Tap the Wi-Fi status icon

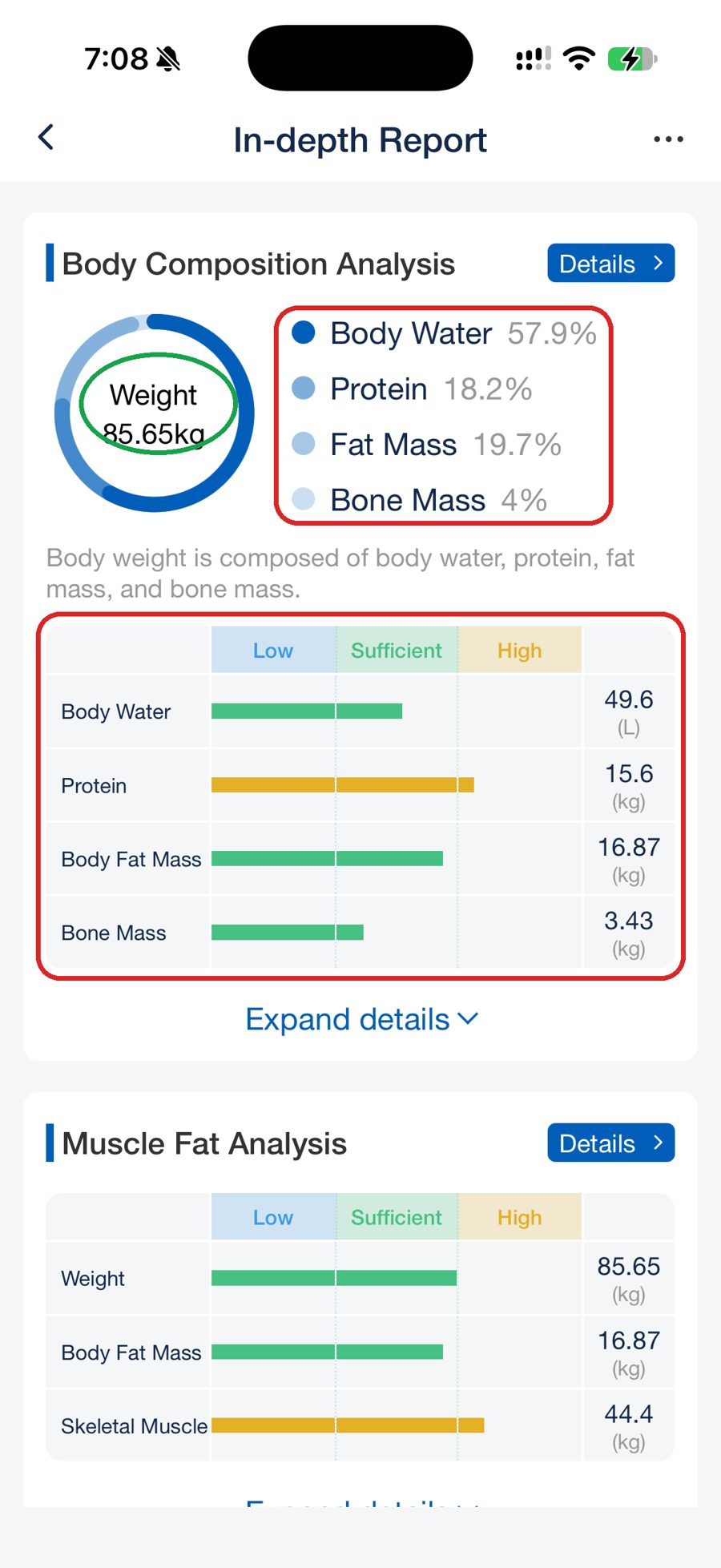[578, 58]
